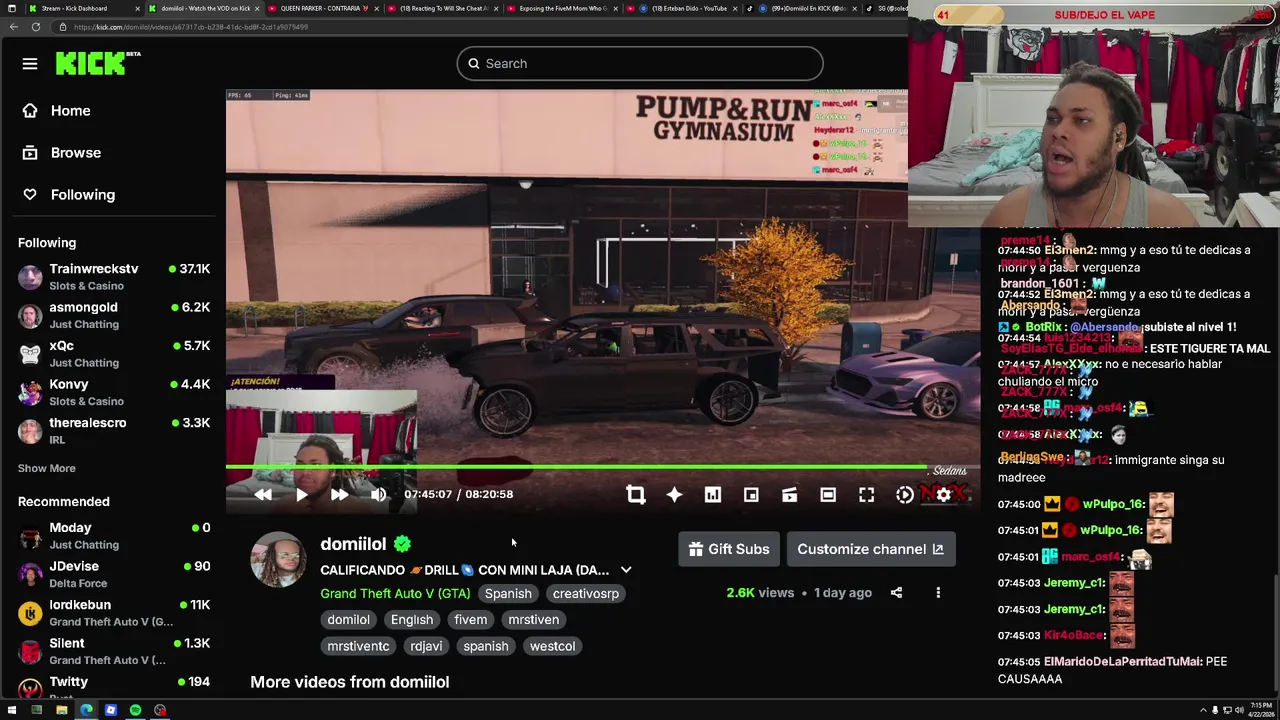Screen dimensions: 1280x720
Task: Click into the Search field
Action: (640, 64)
